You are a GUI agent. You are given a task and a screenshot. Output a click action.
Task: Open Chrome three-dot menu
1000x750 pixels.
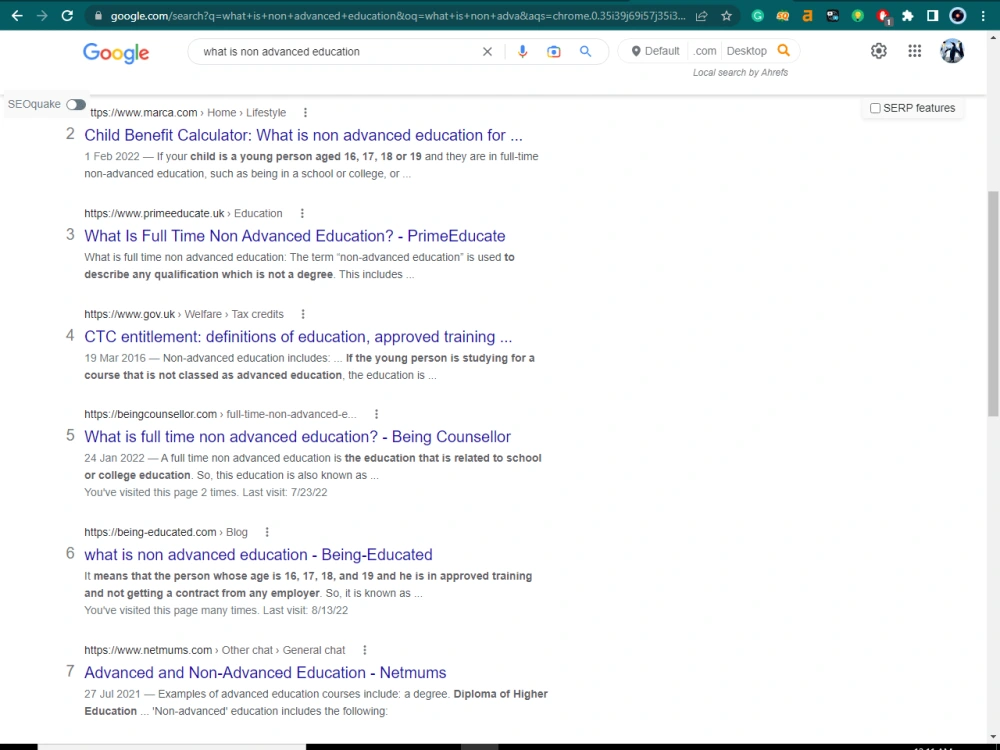click(x=983, y=16)
